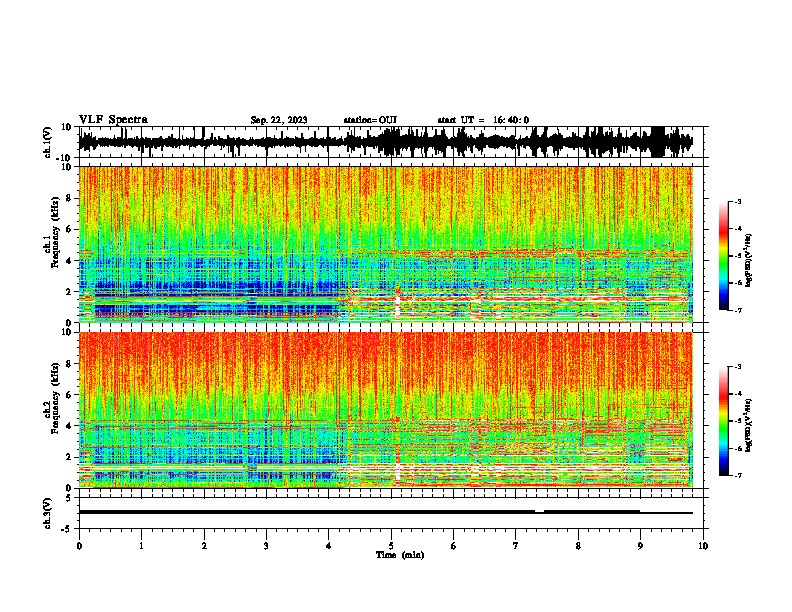Screen dimensions: 792x612
Task: Click the 'Time (min)' axis label
Action: point(400,555)
